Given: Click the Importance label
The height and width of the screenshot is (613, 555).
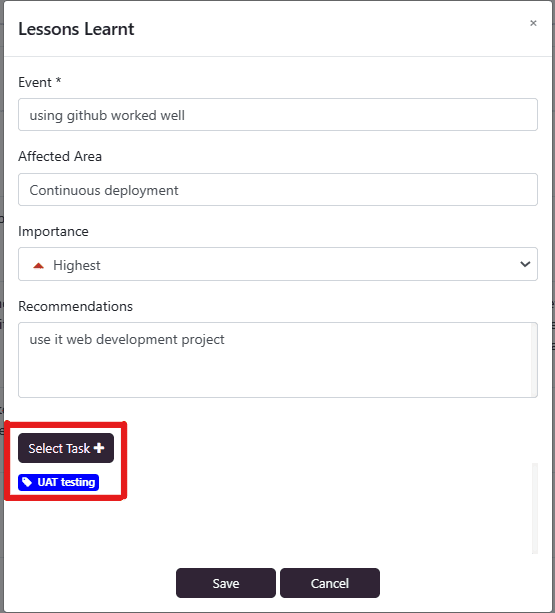Looking at the screenshot, I should (54, 231).
